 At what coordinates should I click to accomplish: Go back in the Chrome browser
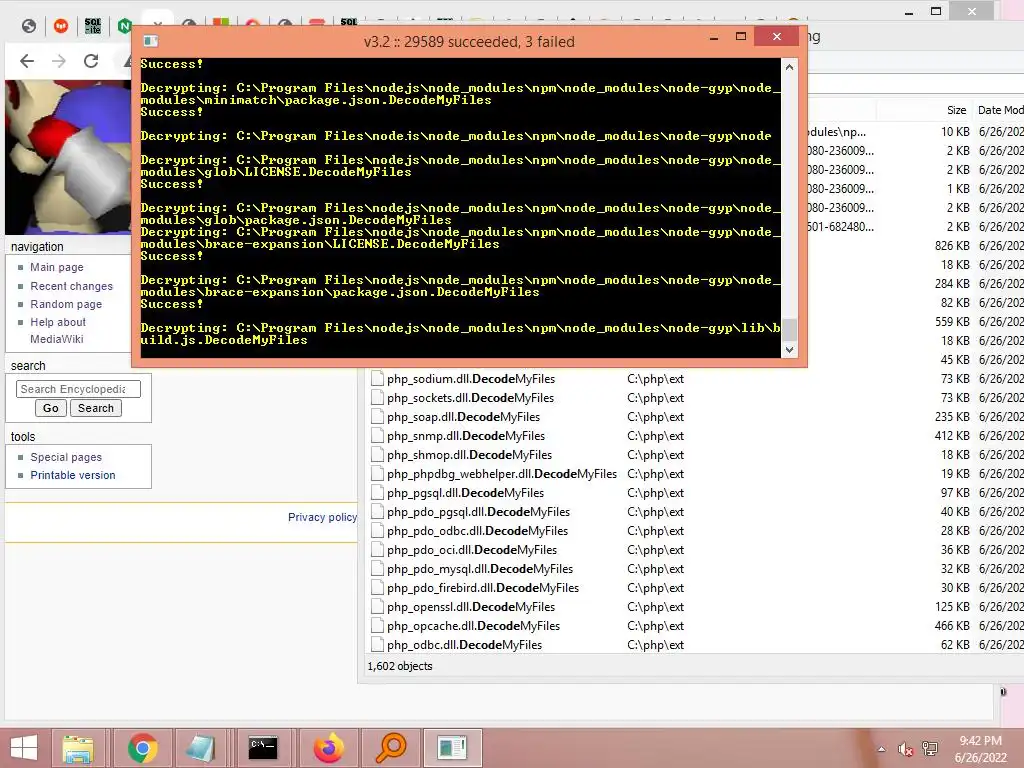pyautogui.click(x=27, y=61)
